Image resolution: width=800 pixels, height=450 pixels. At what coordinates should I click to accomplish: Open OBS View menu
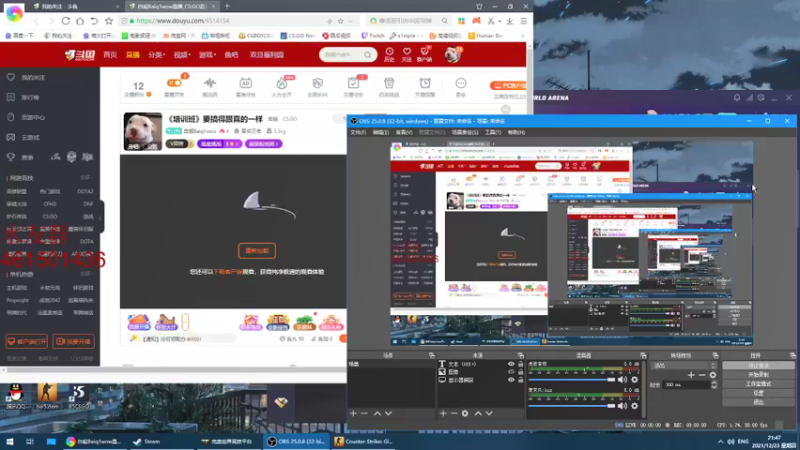pos(404,132)
